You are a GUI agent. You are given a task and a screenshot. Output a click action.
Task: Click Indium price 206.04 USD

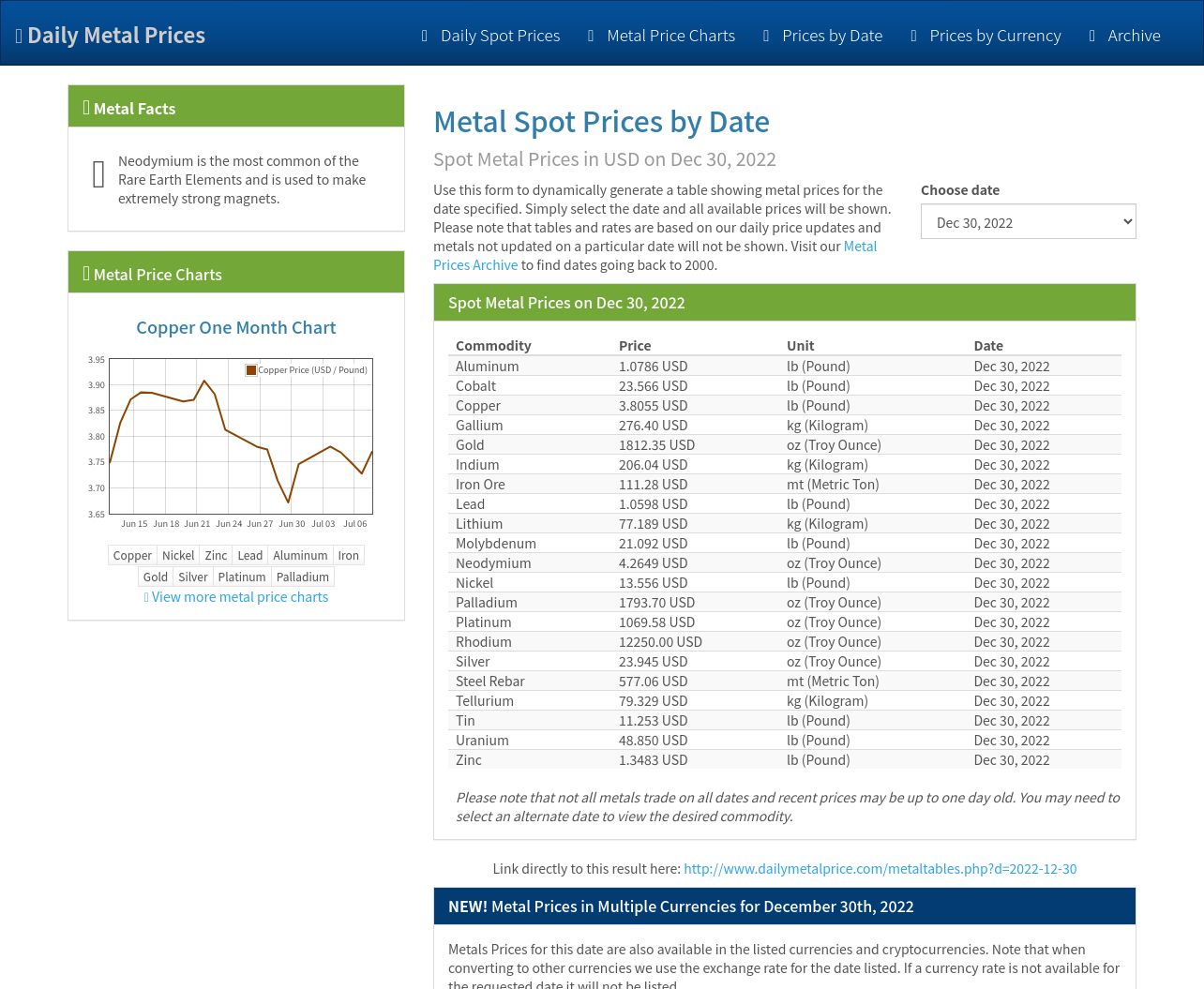pos(653,464)
